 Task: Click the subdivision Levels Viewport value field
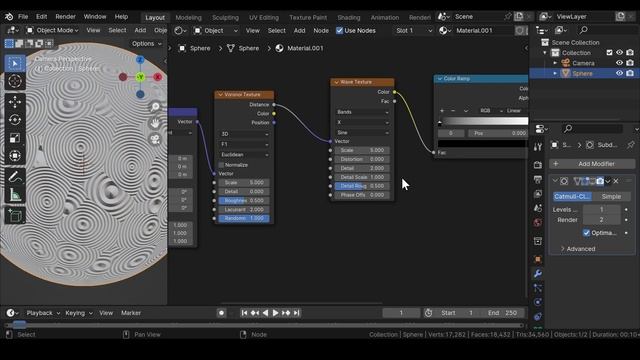[x=601, y=209]
